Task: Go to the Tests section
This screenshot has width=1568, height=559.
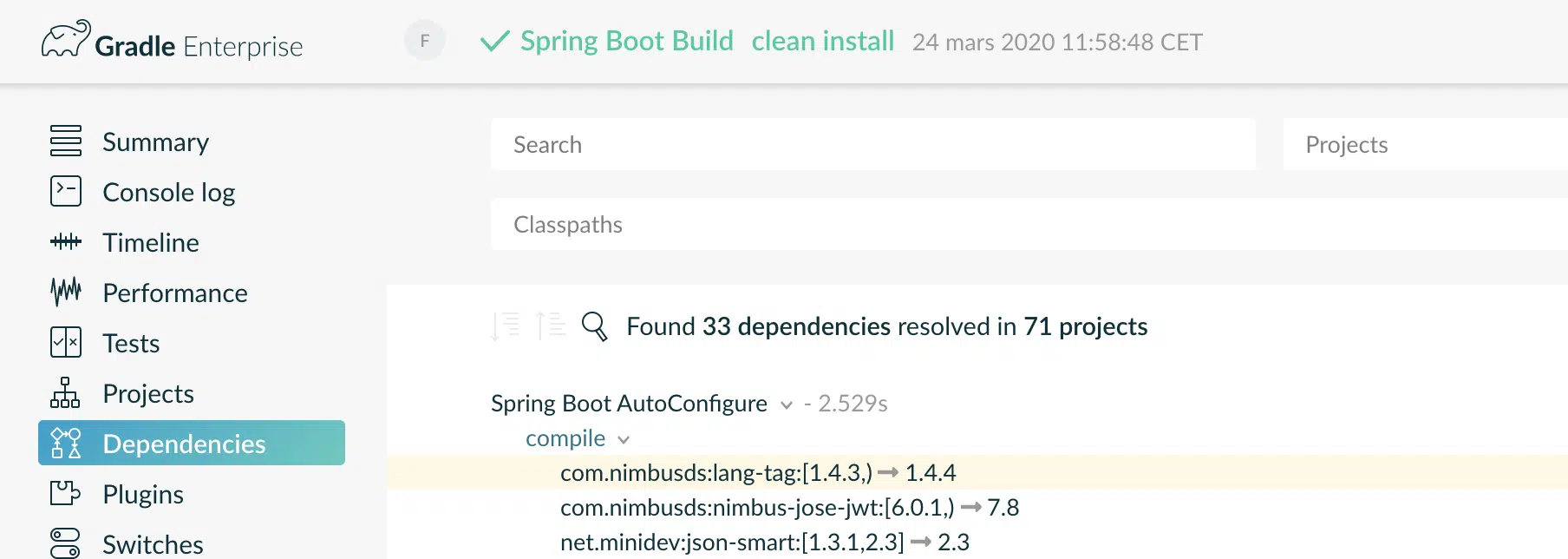Action: tap(131, 343)
